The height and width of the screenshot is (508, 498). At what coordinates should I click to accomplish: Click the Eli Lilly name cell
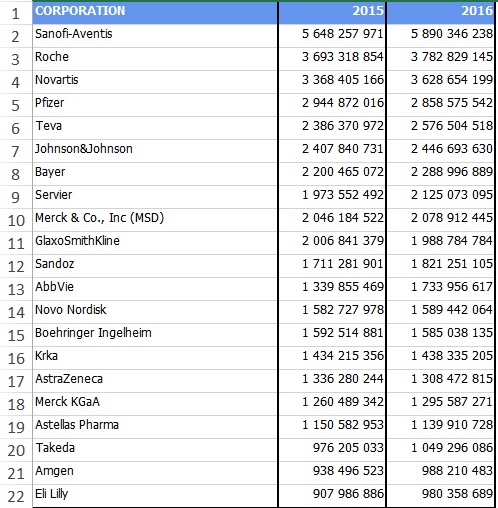[x=155, y=496]
